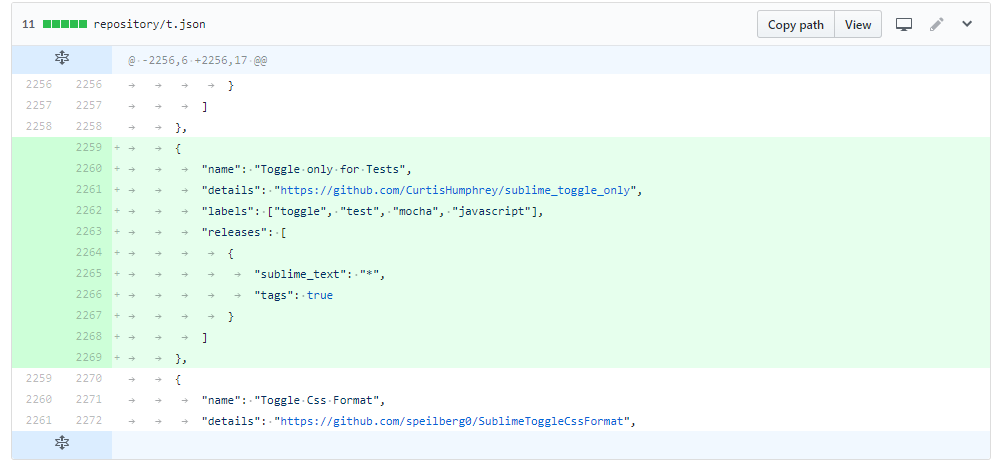The image size is (1006, 468).
Task: Select new line number 2272
Action: pyautogui.click(x=89, y=420)
